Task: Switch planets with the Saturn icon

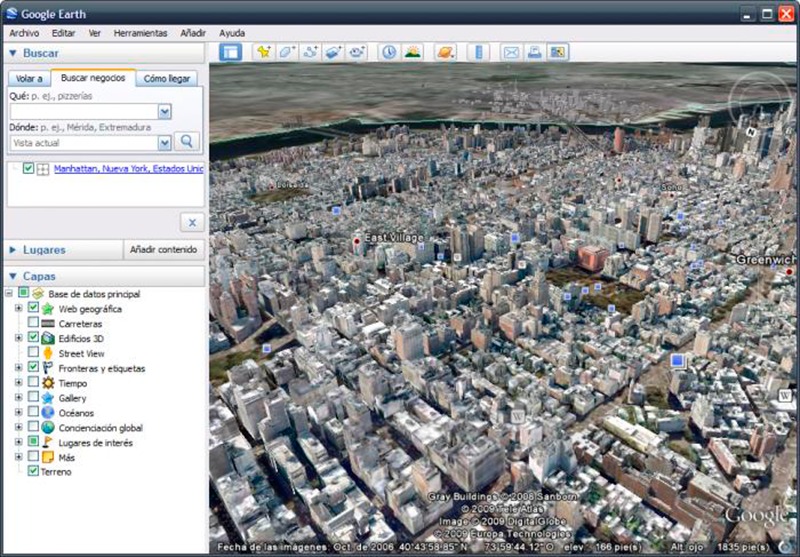Action: click(445, 52)
